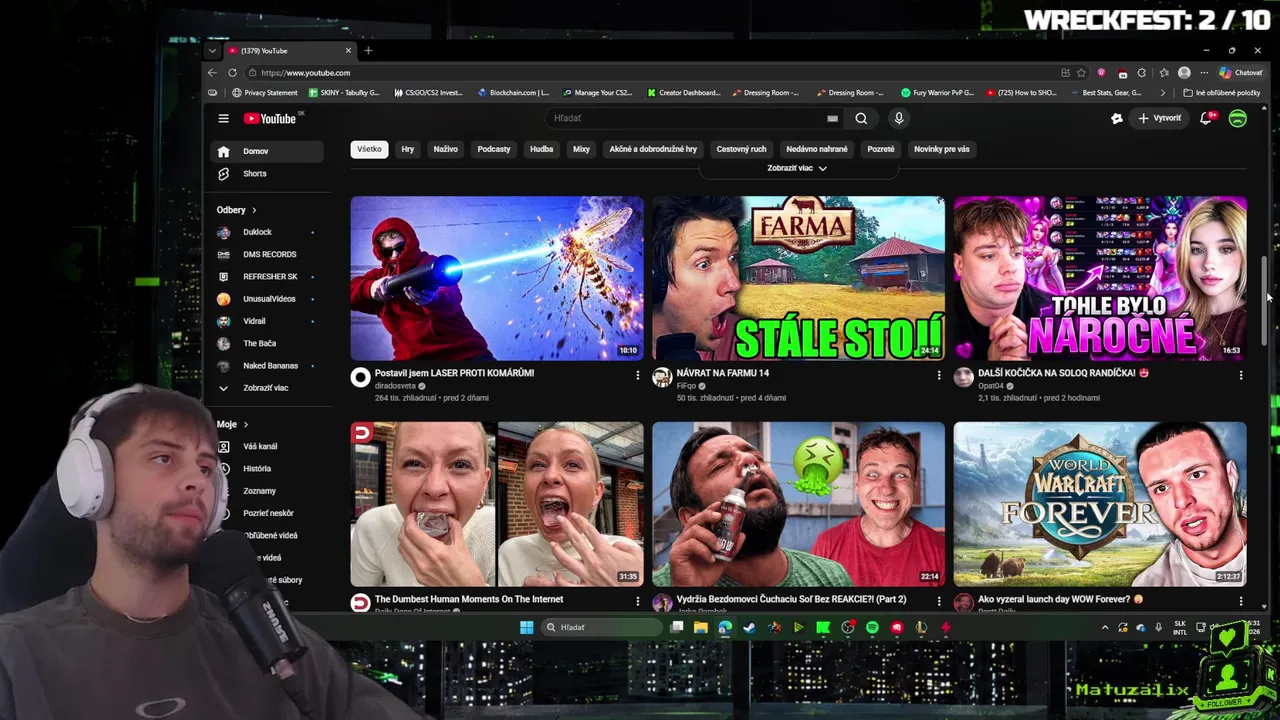The width and height of the screenshot is (1280, 720).
Task: Select the Podcasty filter chip
Action: click(494, 149)
